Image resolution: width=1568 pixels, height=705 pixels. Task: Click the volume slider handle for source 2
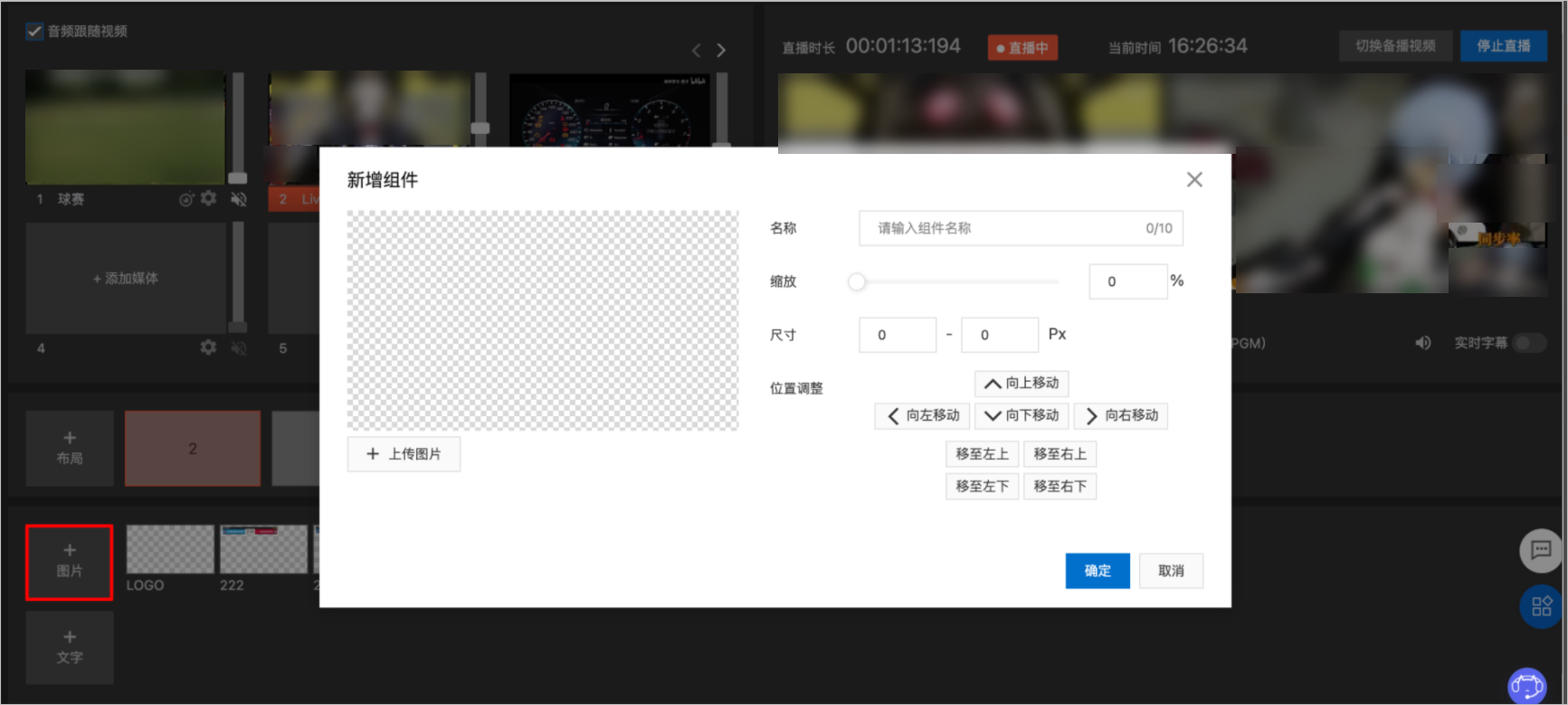[480, 129]
